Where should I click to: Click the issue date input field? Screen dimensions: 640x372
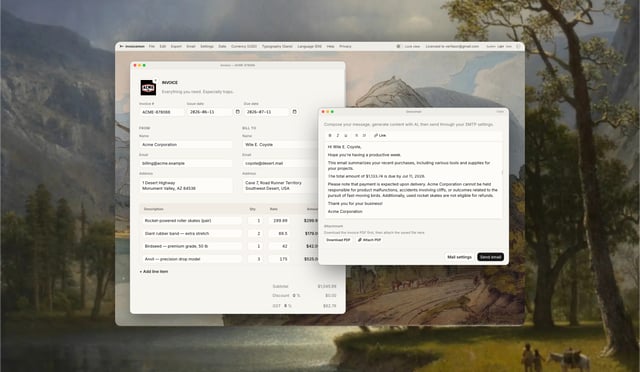point(209,111)
